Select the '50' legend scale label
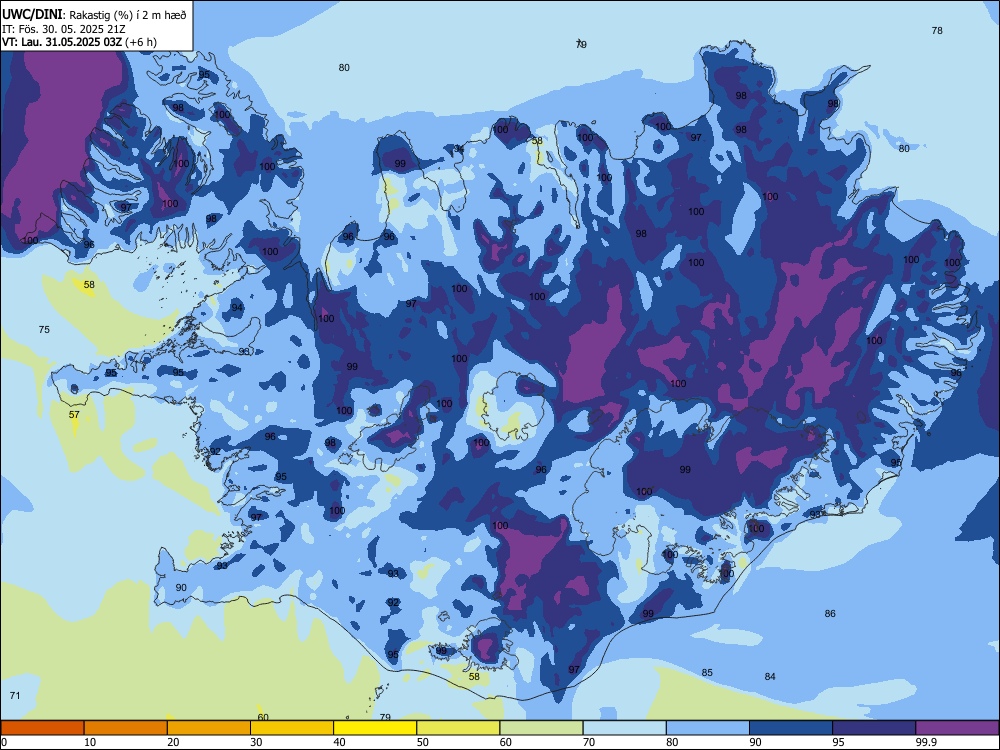The image size is (1000, 750). 423,742
